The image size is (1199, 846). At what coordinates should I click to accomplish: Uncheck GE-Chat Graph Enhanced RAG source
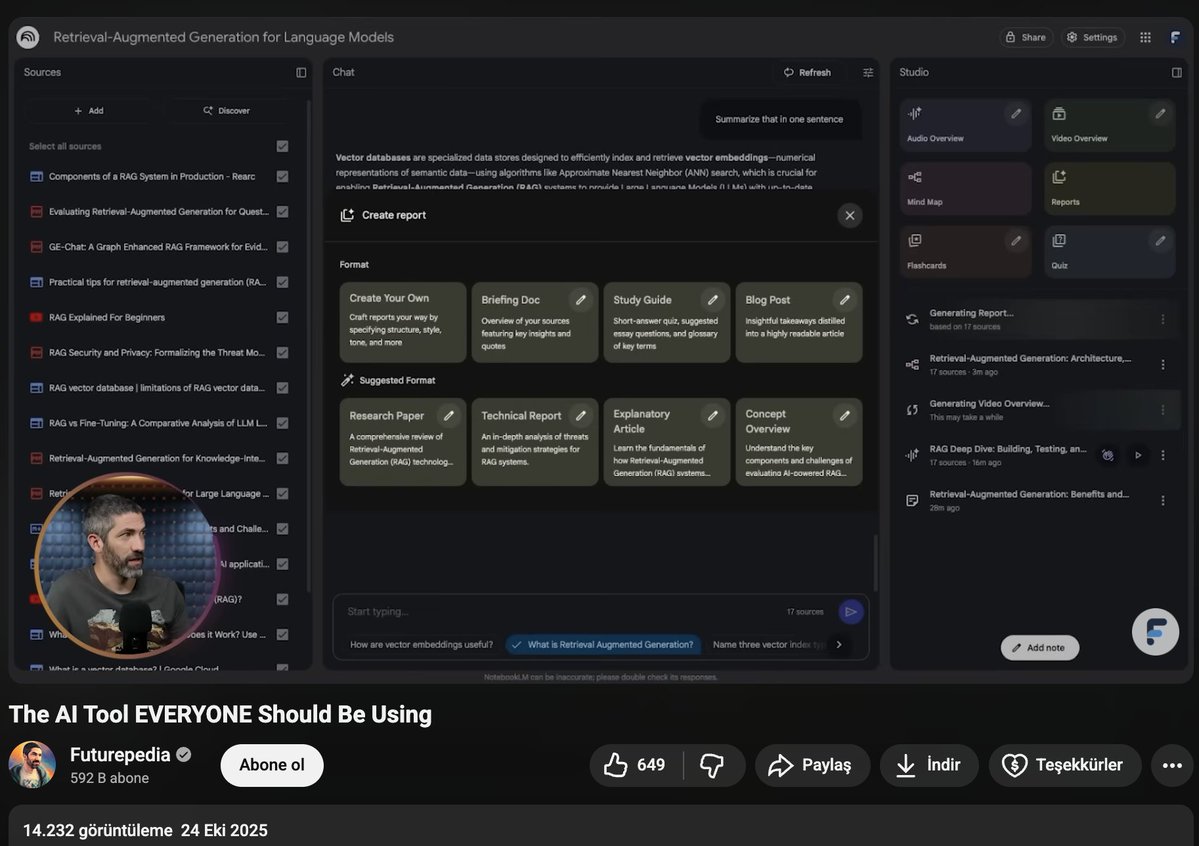(282, 247)
